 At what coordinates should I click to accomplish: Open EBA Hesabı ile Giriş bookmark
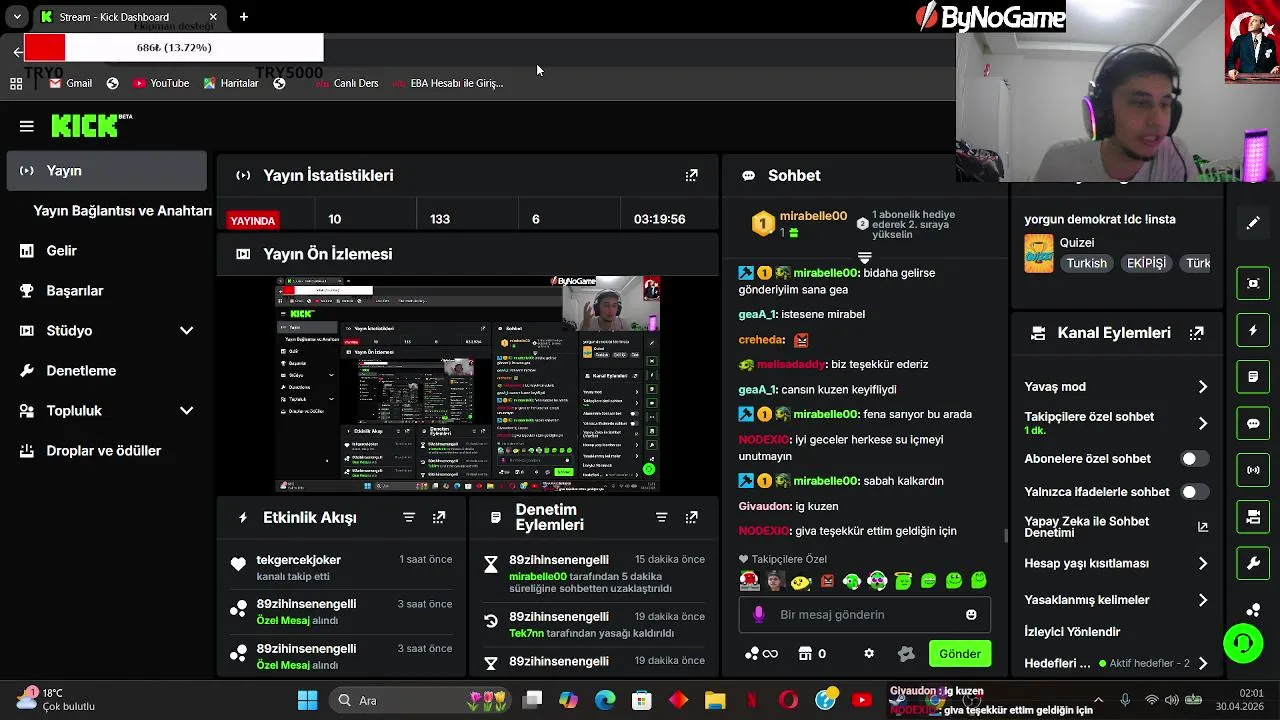[x=448, y=83]
